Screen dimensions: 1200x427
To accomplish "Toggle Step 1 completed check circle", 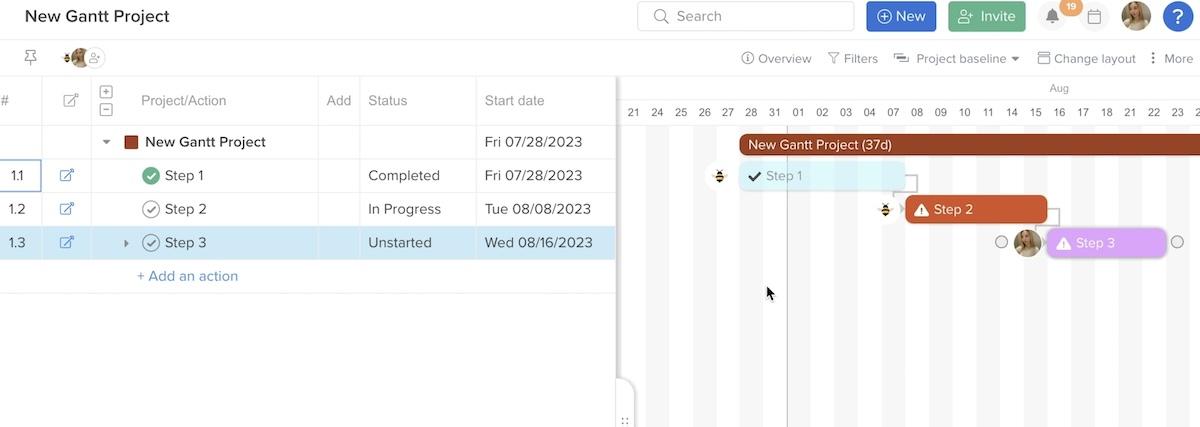I will [x=151, y=176].
